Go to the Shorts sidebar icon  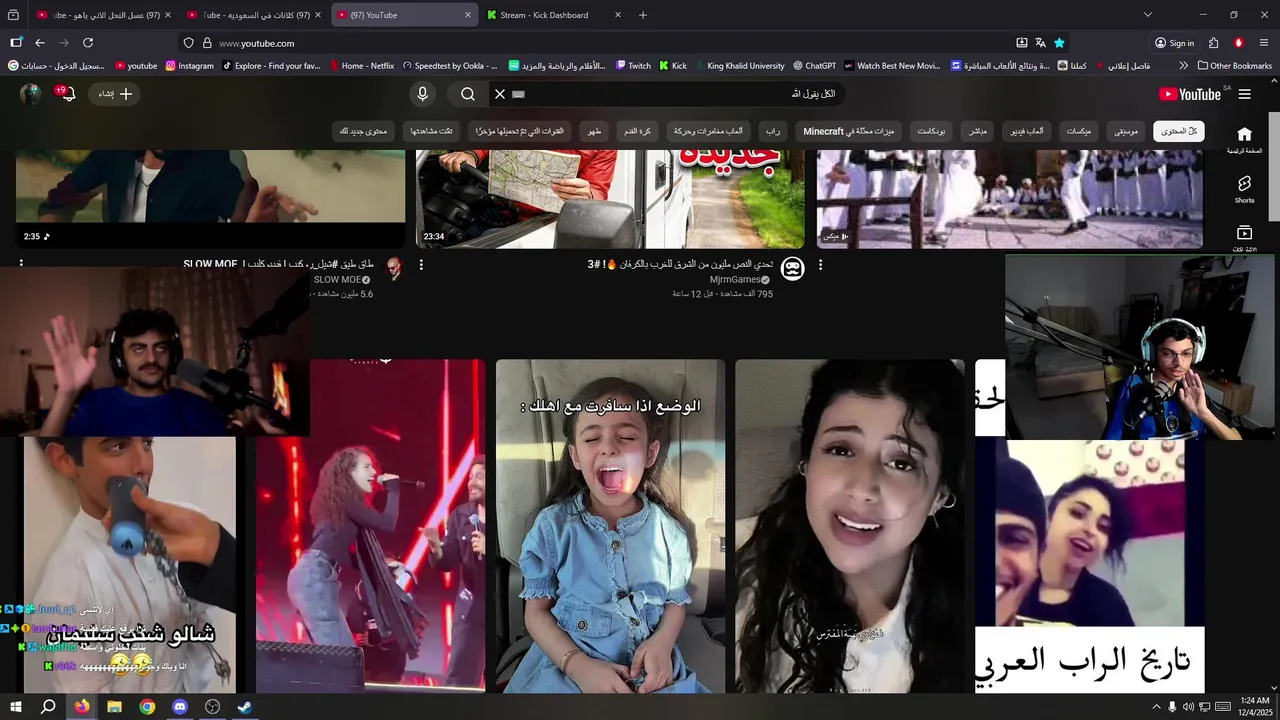pyautogui.click(x=1244, y=188)
